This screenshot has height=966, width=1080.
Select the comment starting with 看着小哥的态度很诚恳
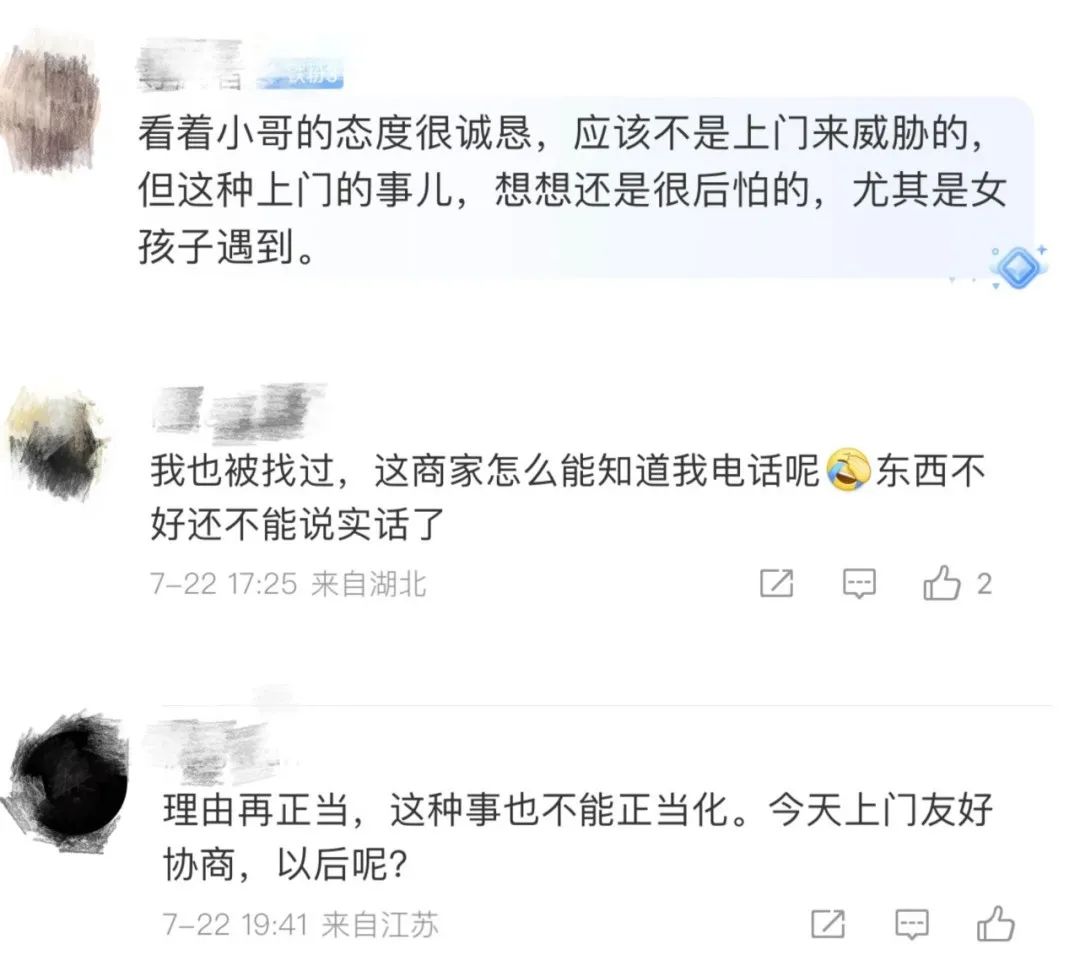pyautogui.click(x=572, y=189)
